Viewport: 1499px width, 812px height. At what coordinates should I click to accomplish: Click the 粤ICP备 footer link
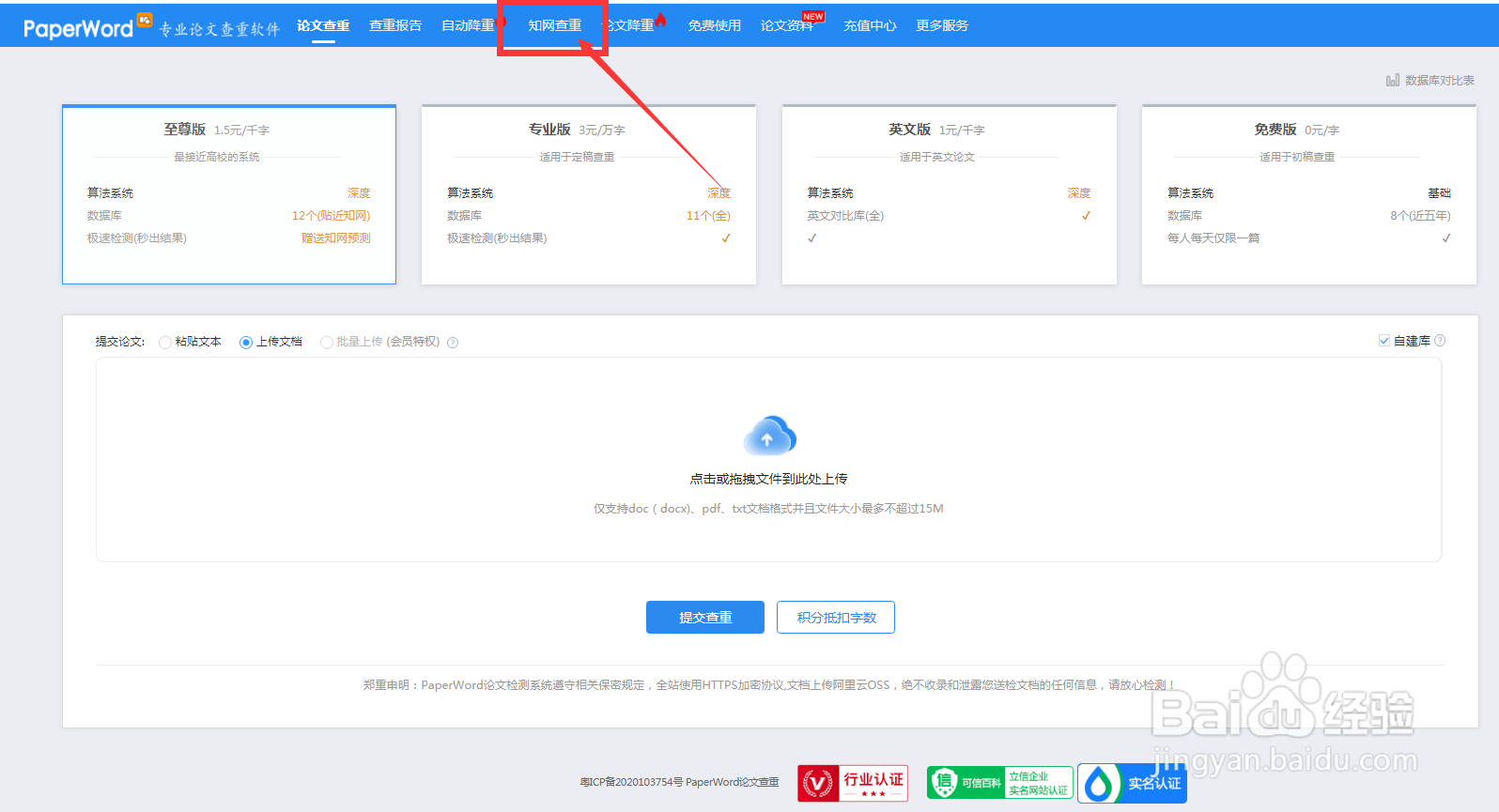(679, 782)
